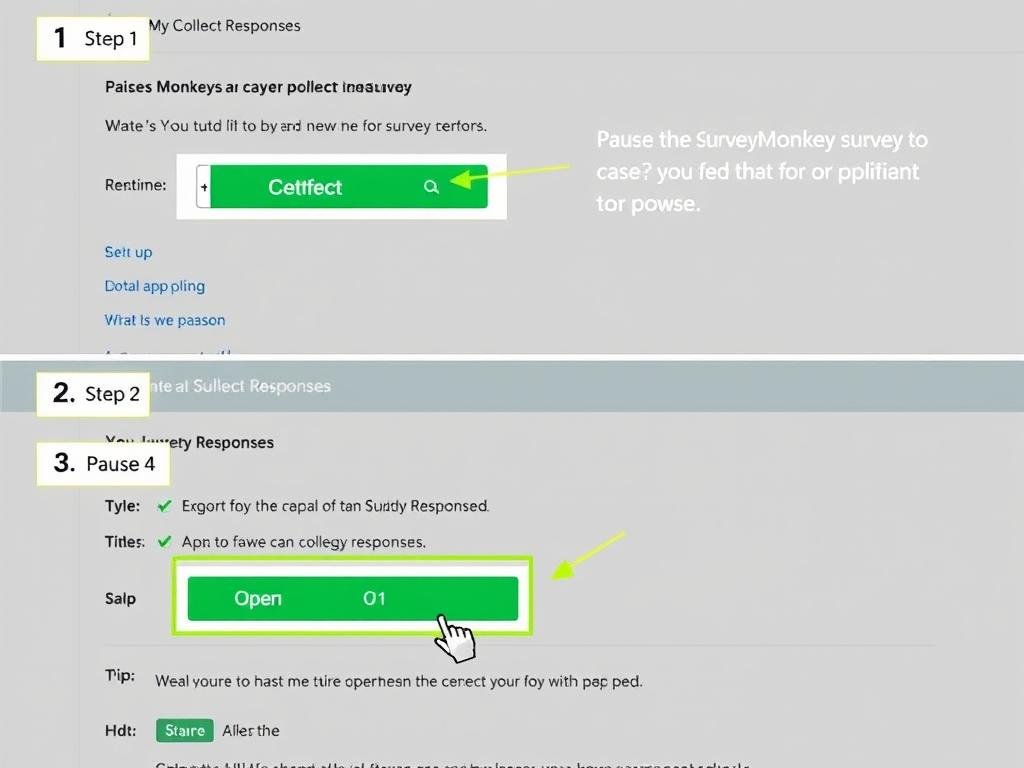Expand the Dotal app pling entry
This screenshot has height=768, width=1024.
155,286
